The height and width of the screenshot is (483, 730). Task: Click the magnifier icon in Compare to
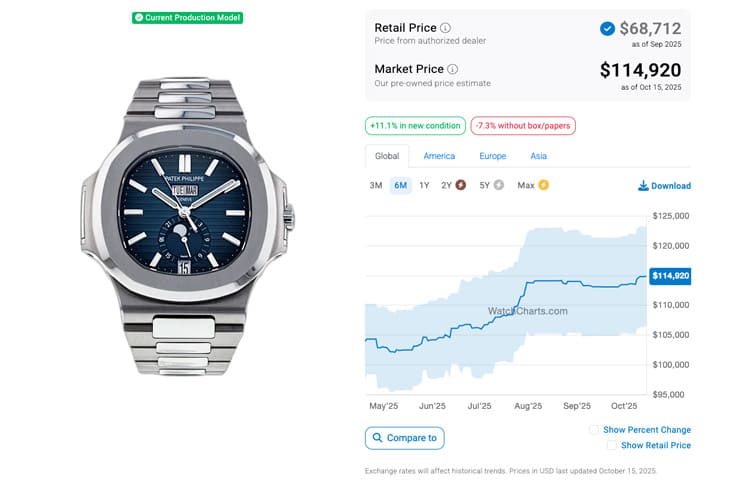(x=376, y=438)
